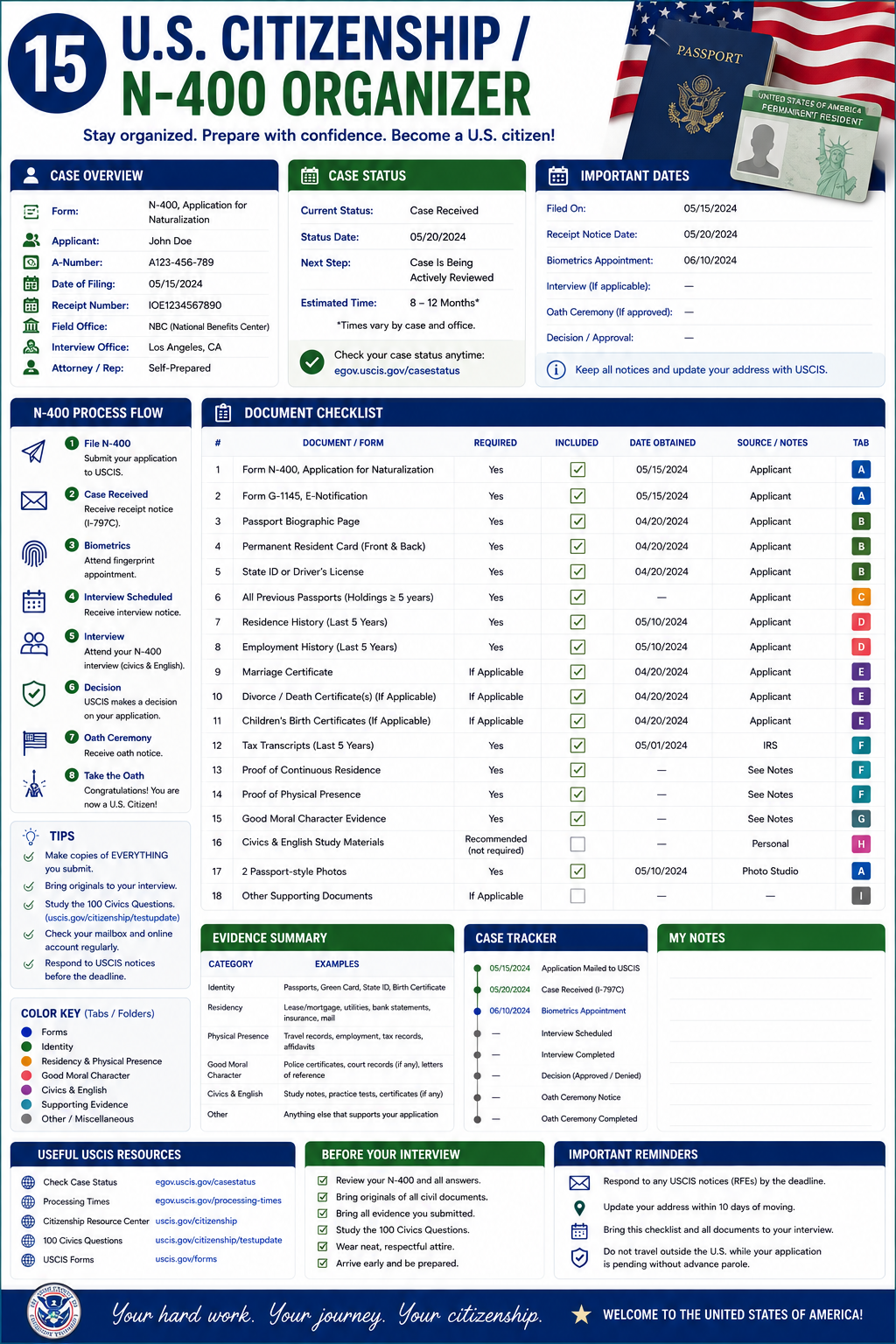
Task: Click the gold star in the footer banner
Action: pos(581,1314)
